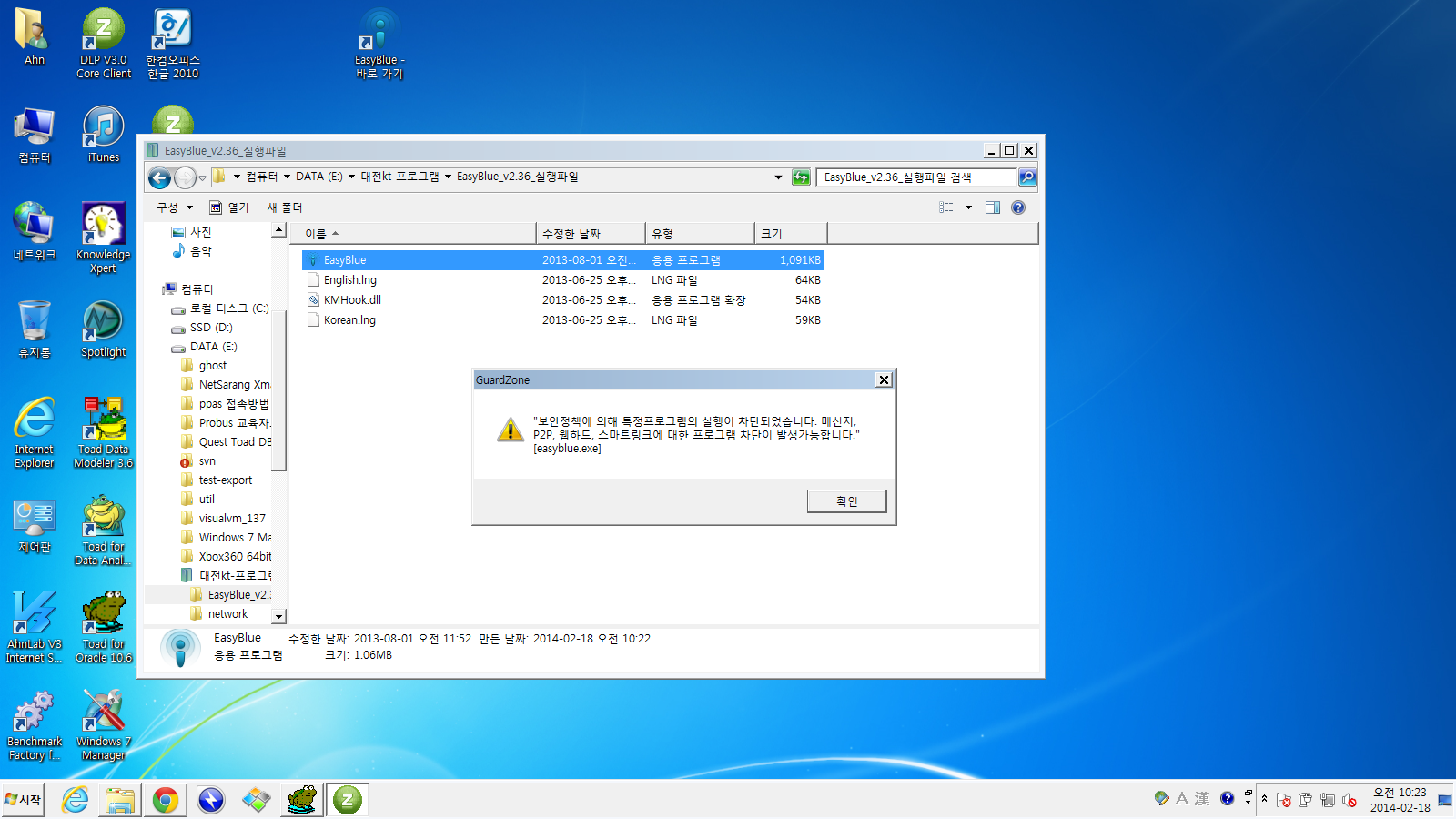Open the iTunes desktop shortcut
Screen dimensions: 1456x819
104,134
